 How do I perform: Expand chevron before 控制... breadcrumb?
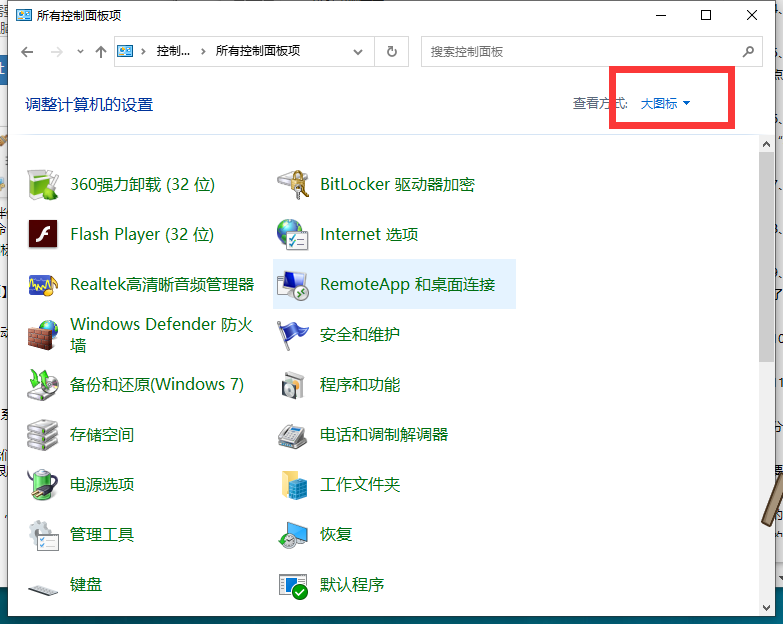(x=143, y=51)
